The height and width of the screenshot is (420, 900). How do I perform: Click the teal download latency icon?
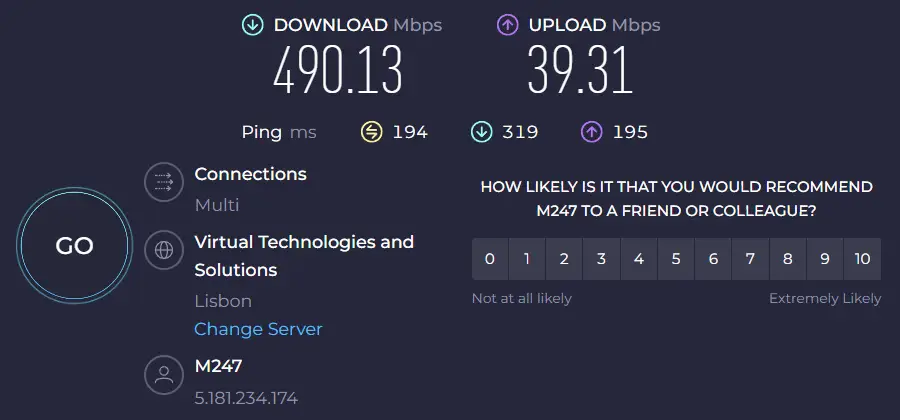click(x=481, y=133)
